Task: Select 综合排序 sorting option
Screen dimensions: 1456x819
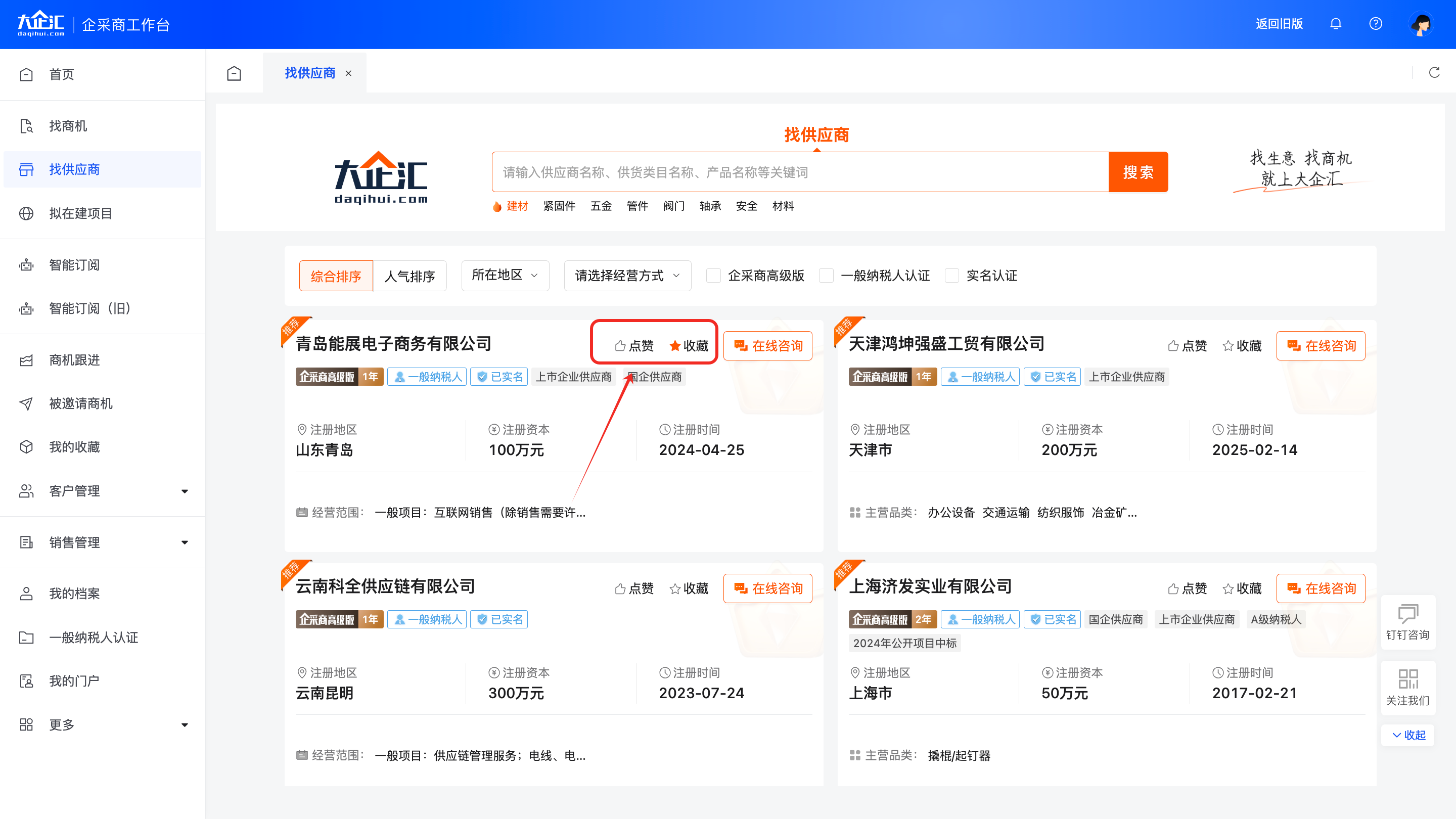Action: pos(336,276)
